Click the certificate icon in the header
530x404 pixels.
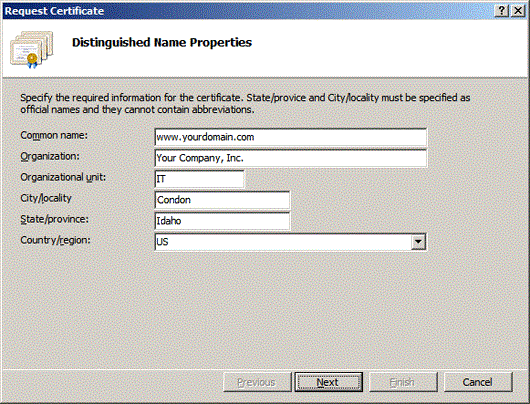tap(31, 49)
